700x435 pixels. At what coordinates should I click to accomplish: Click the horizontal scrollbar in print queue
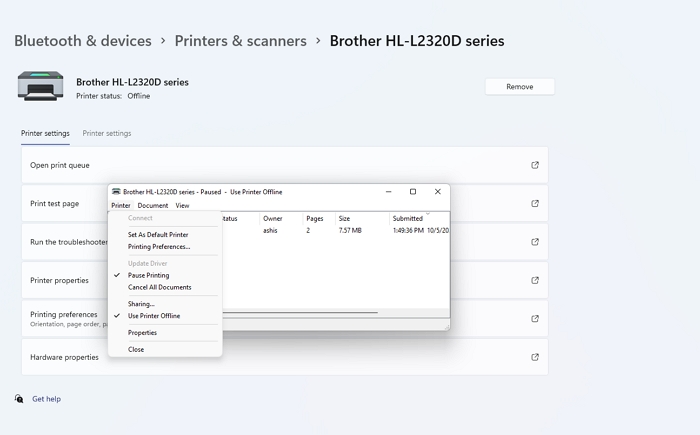[x=300, y=313]
